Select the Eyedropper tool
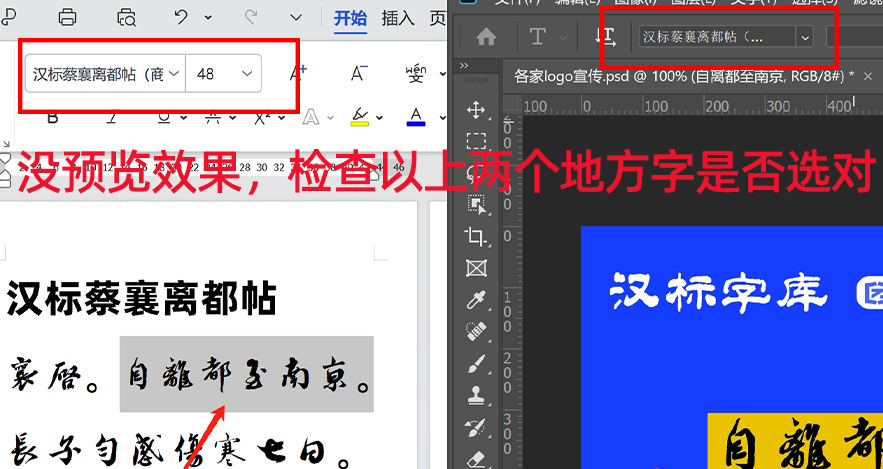This screenshot has height=469, width=883. [x=476, y=301]
